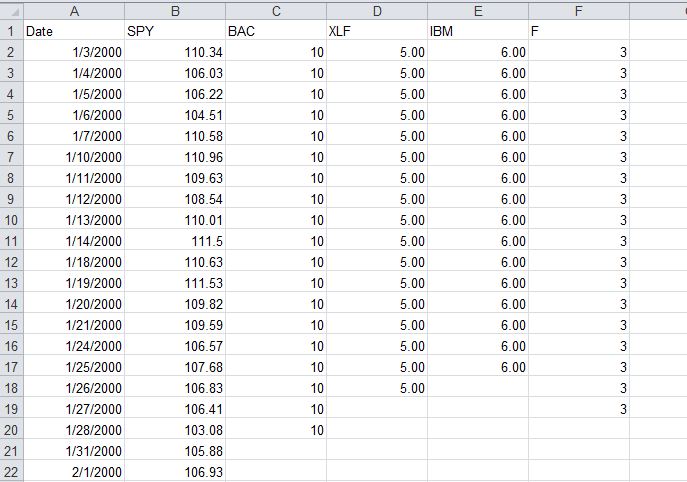Click column F value 3 in row 14
Screen dimensions: 687x482
tap(579, 304)
